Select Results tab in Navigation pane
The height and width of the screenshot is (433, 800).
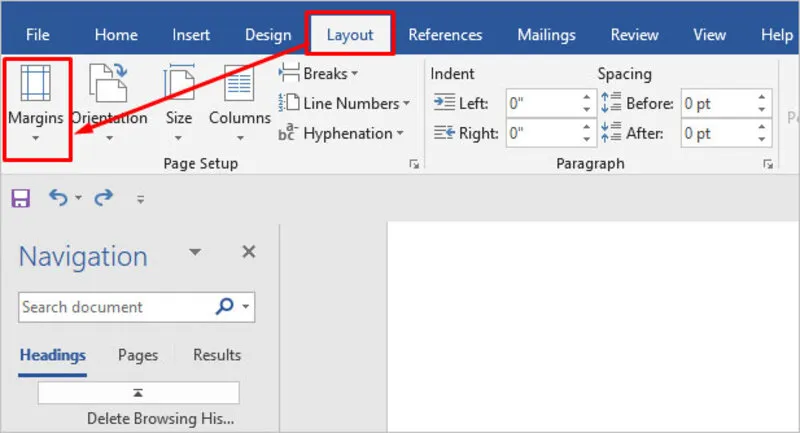tap(217, 355)
